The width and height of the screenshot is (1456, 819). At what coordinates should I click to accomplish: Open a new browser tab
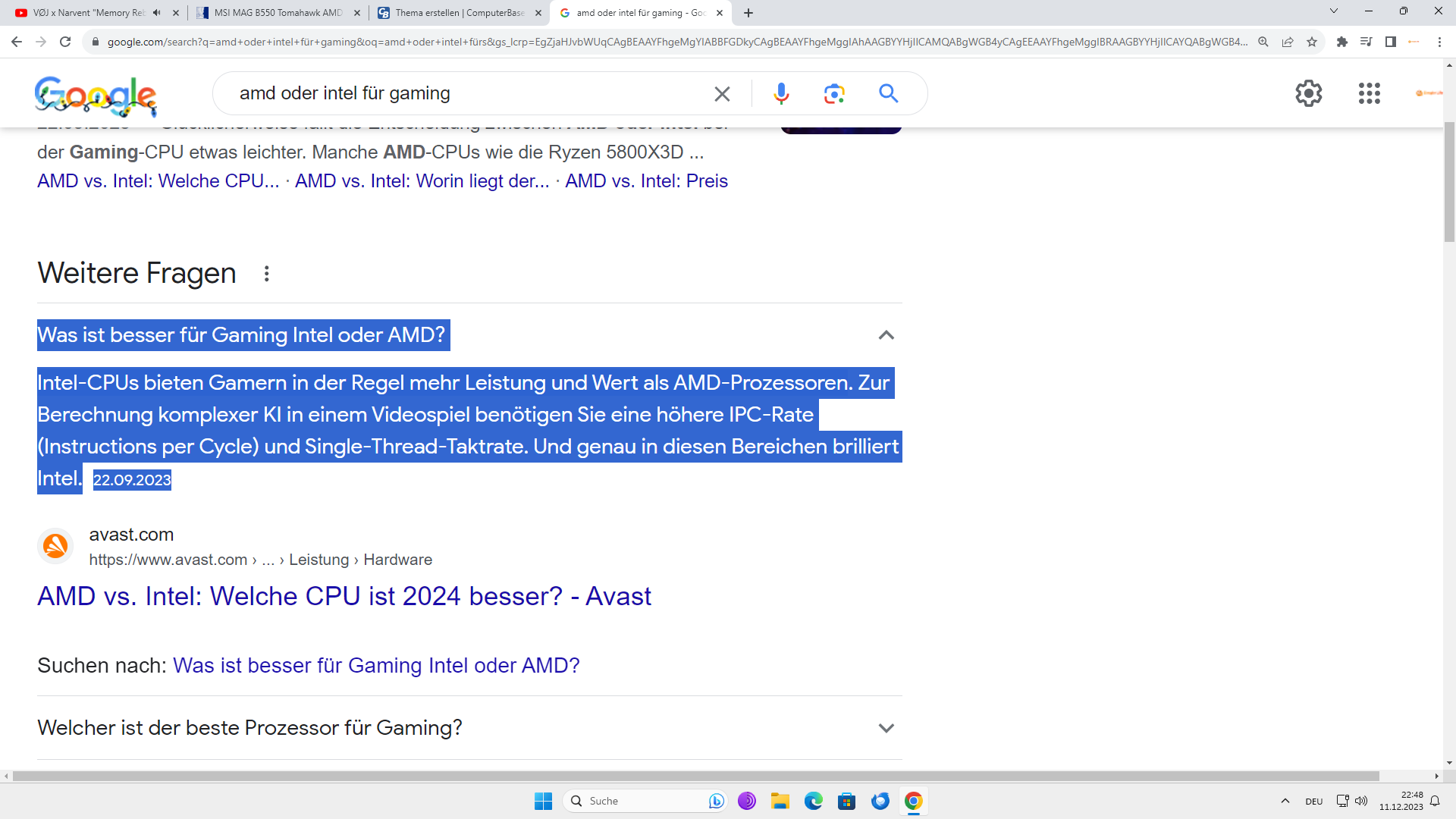[x=748, y=13]
